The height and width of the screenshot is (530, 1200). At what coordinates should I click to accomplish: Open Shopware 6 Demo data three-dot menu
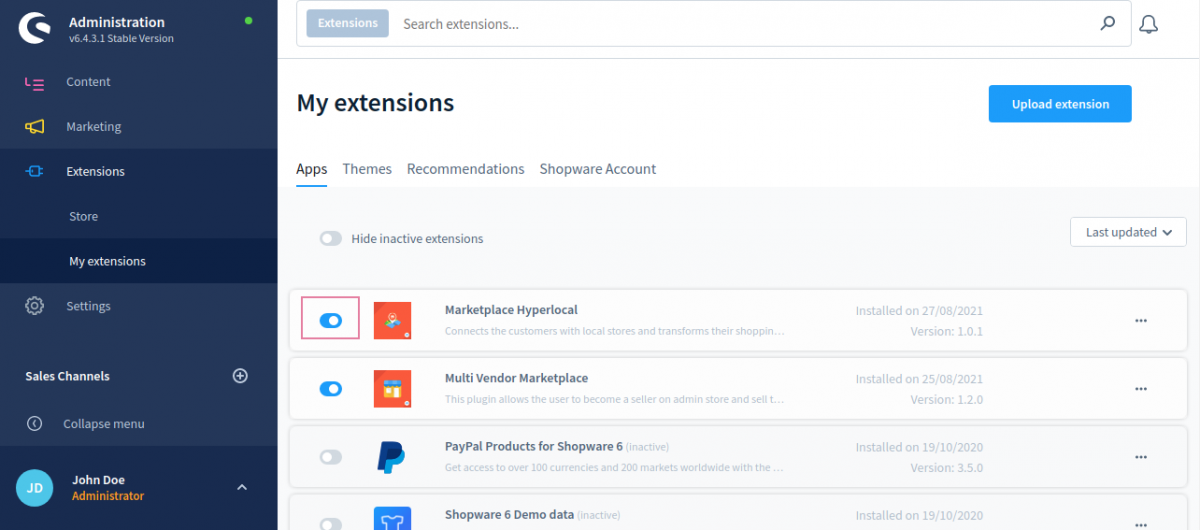point(1141,523)
